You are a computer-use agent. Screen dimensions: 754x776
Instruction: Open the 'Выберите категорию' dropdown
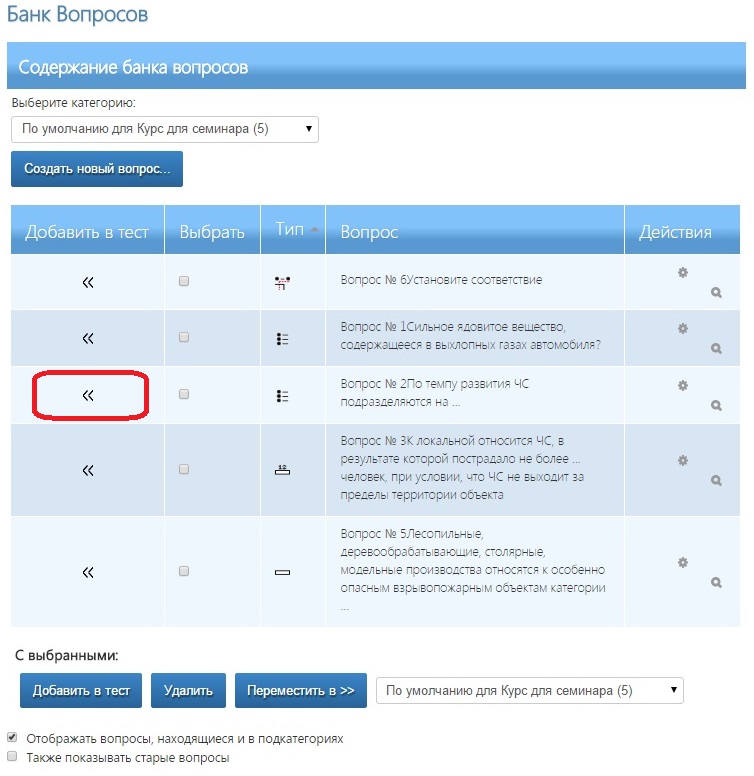click(x=165, y=129)
